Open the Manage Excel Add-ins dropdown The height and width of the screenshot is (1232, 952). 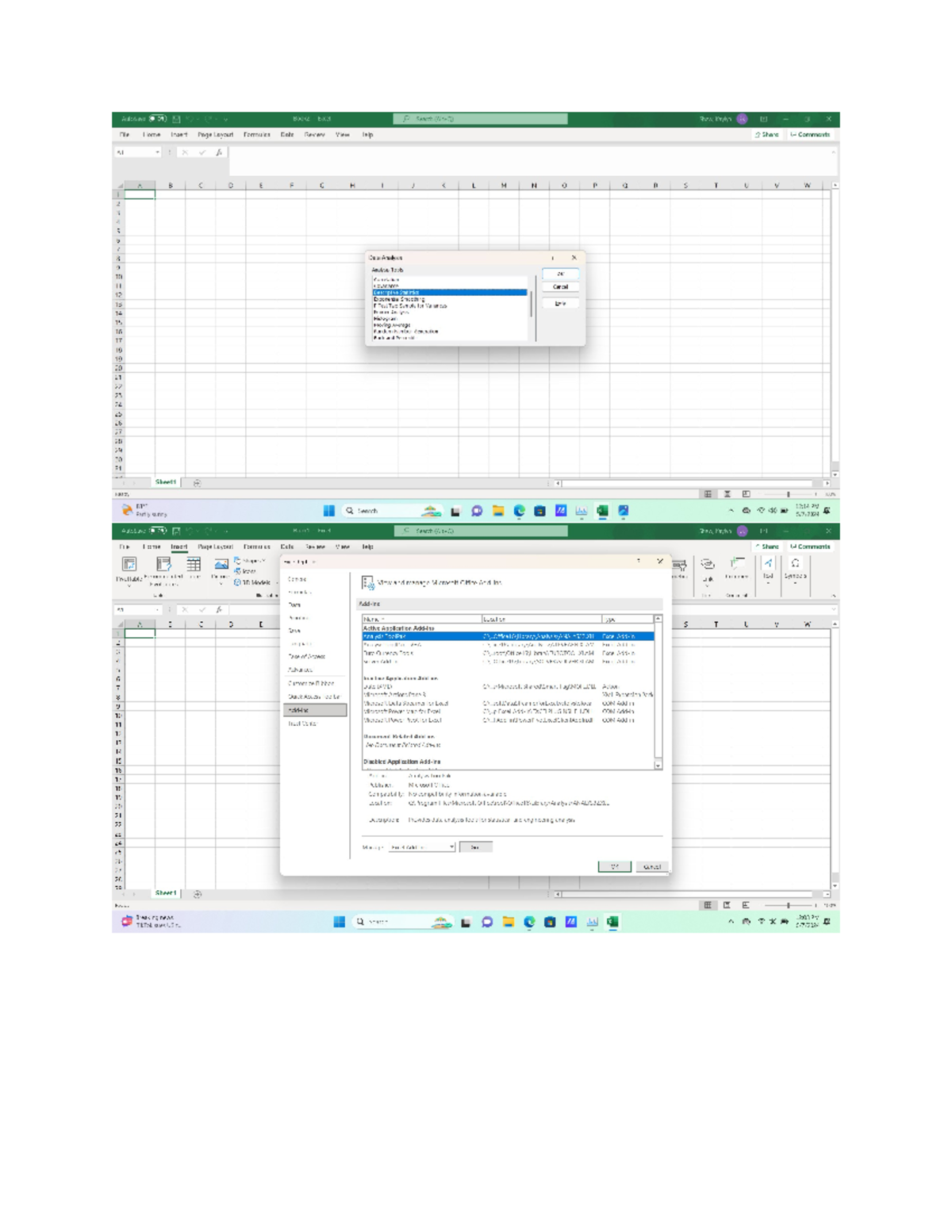pos(451,847)
